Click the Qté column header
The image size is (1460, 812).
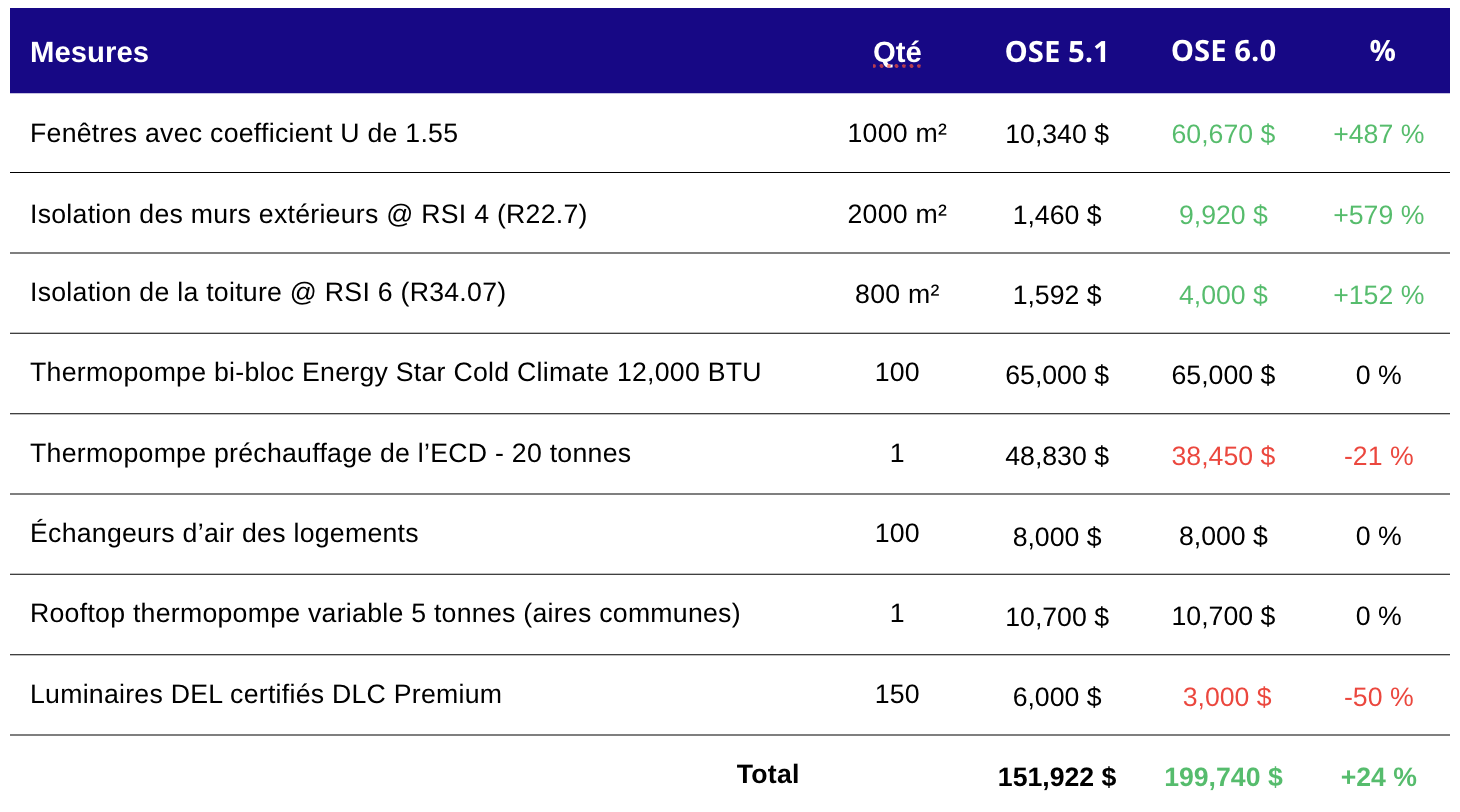click(x=896, y=52)
